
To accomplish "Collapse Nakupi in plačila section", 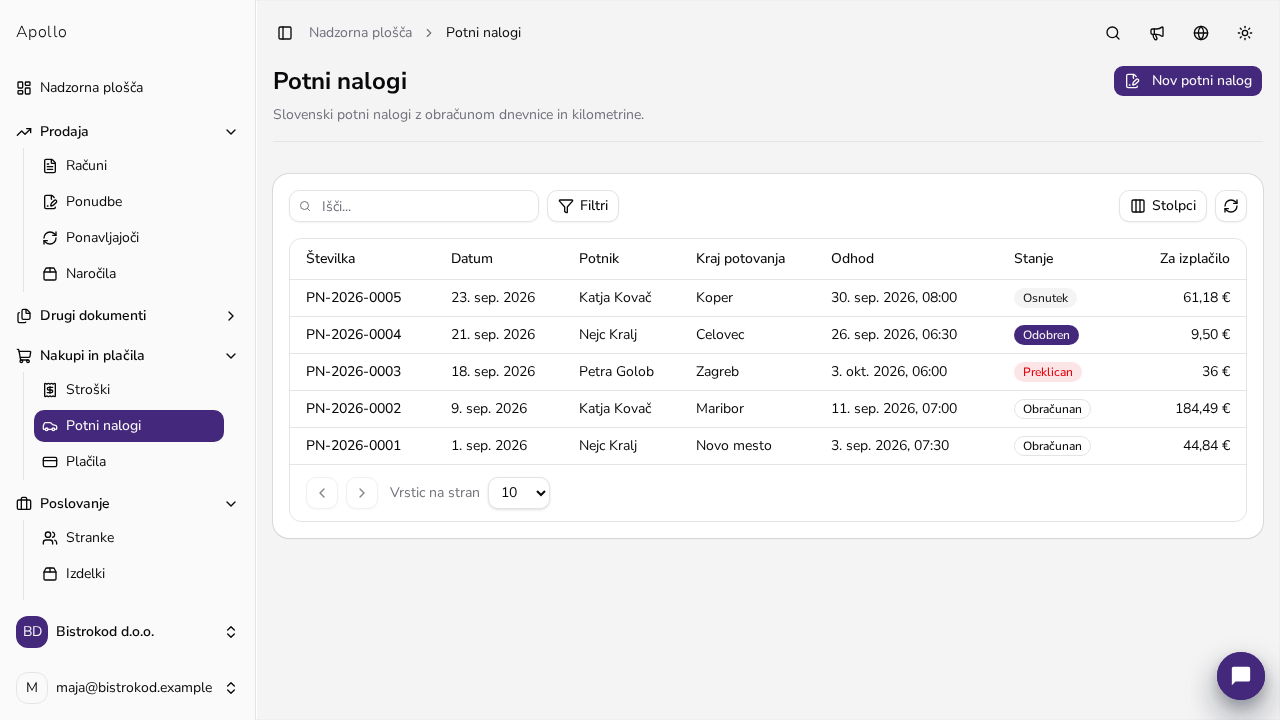I will coord(128,356).
